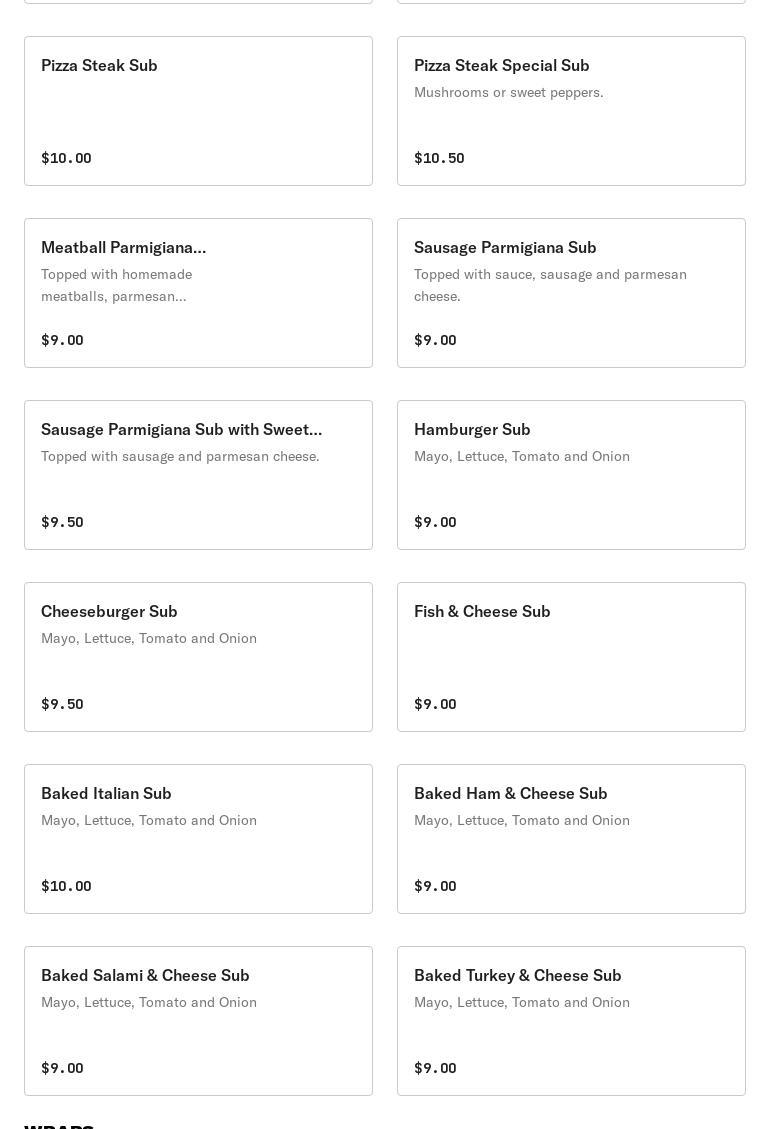Click the $9.50 price on Cheeseburger Sub
Screen dimensions: 770x1129
(62, 704)
